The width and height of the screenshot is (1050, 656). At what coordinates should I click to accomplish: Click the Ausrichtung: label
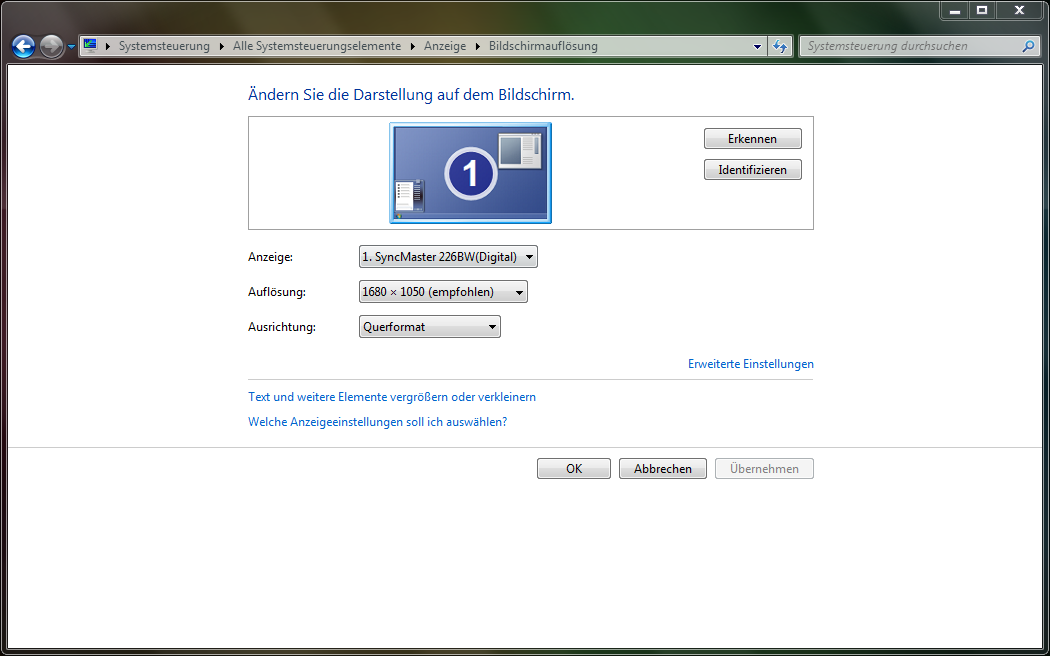click(x=282, y=327)
